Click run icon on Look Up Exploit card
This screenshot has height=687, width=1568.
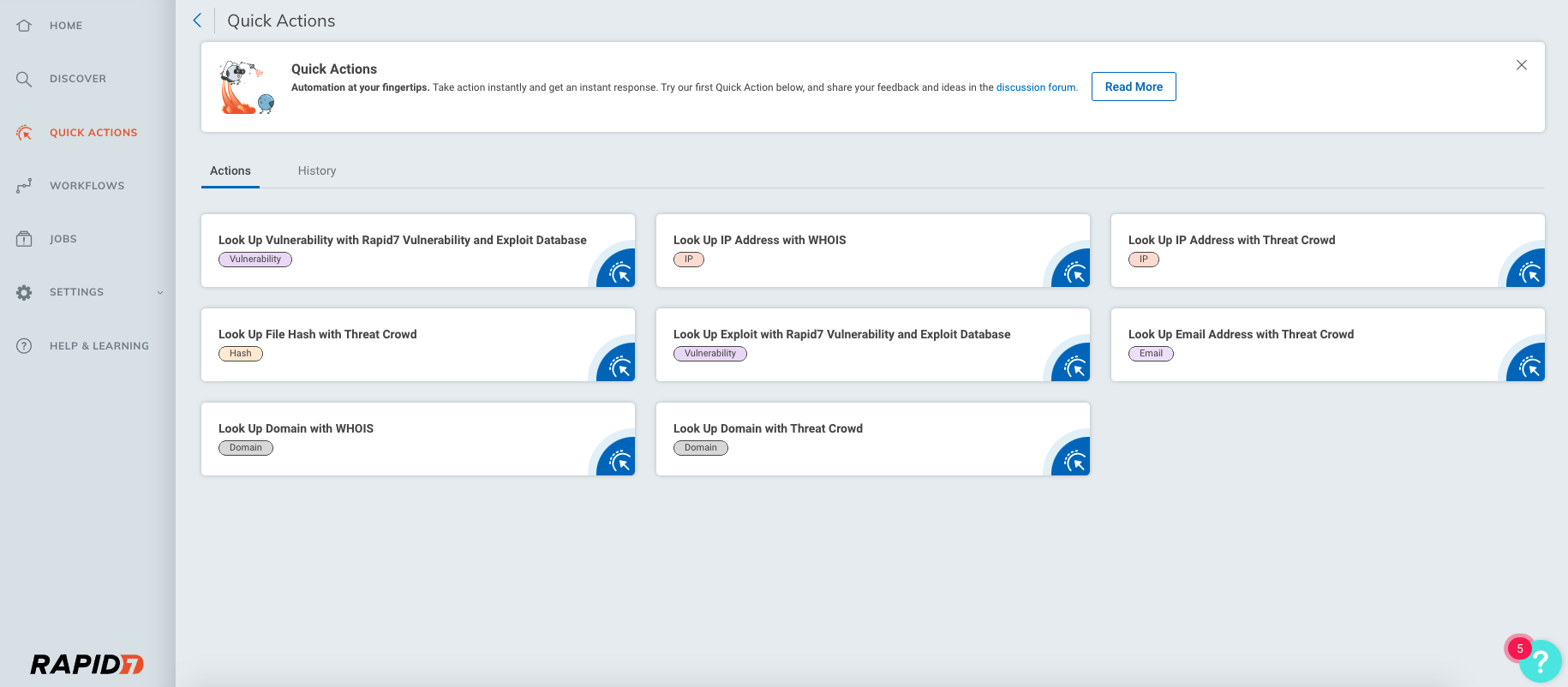(x=1075, y=367)
